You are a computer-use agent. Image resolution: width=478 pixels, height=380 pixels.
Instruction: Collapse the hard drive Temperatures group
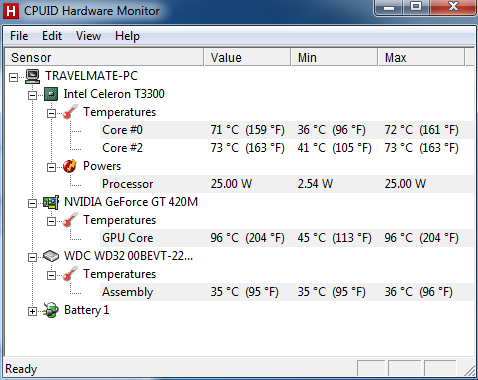point(51,275)
